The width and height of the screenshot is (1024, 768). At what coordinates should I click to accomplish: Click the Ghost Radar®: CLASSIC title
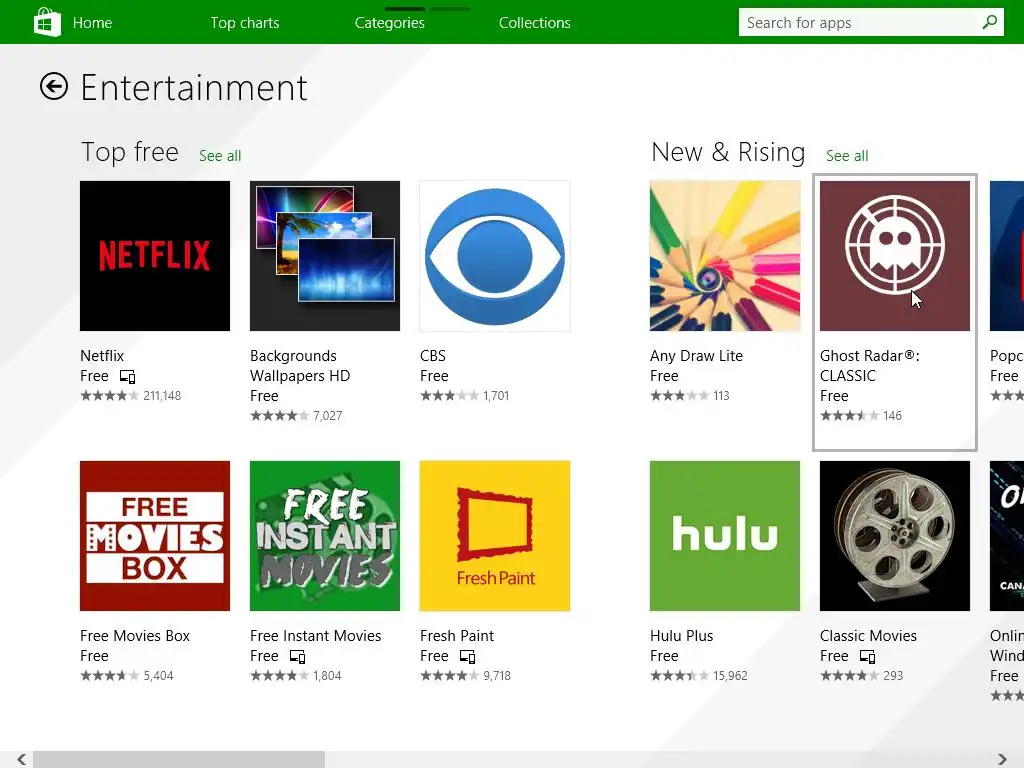click(869, 366)
